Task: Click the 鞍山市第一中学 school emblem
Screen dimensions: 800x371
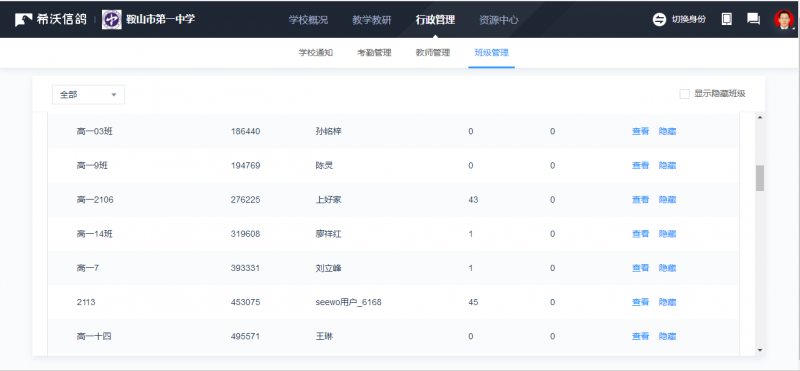Action: coord(112,20)
